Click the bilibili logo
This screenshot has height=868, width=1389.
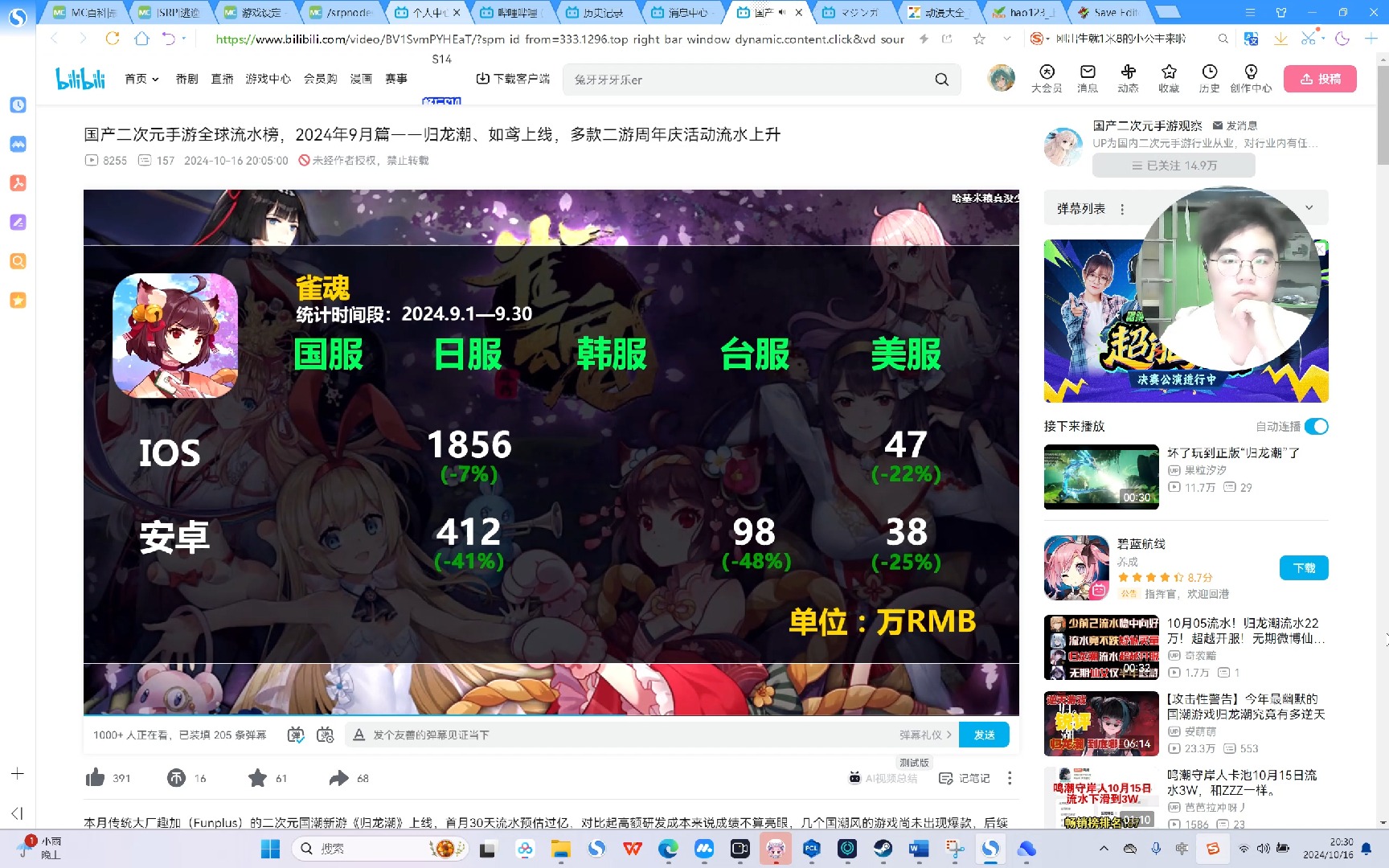[x=80, y=78]
